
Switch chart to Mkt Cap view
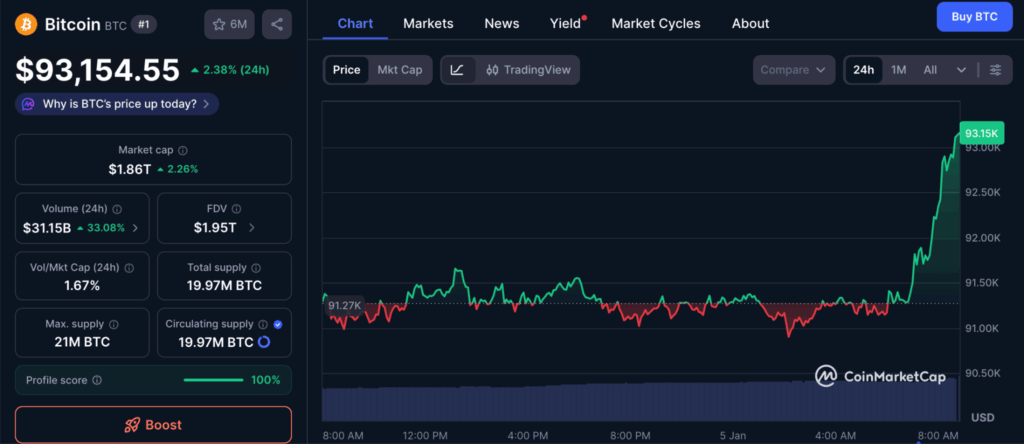[399, 70]
